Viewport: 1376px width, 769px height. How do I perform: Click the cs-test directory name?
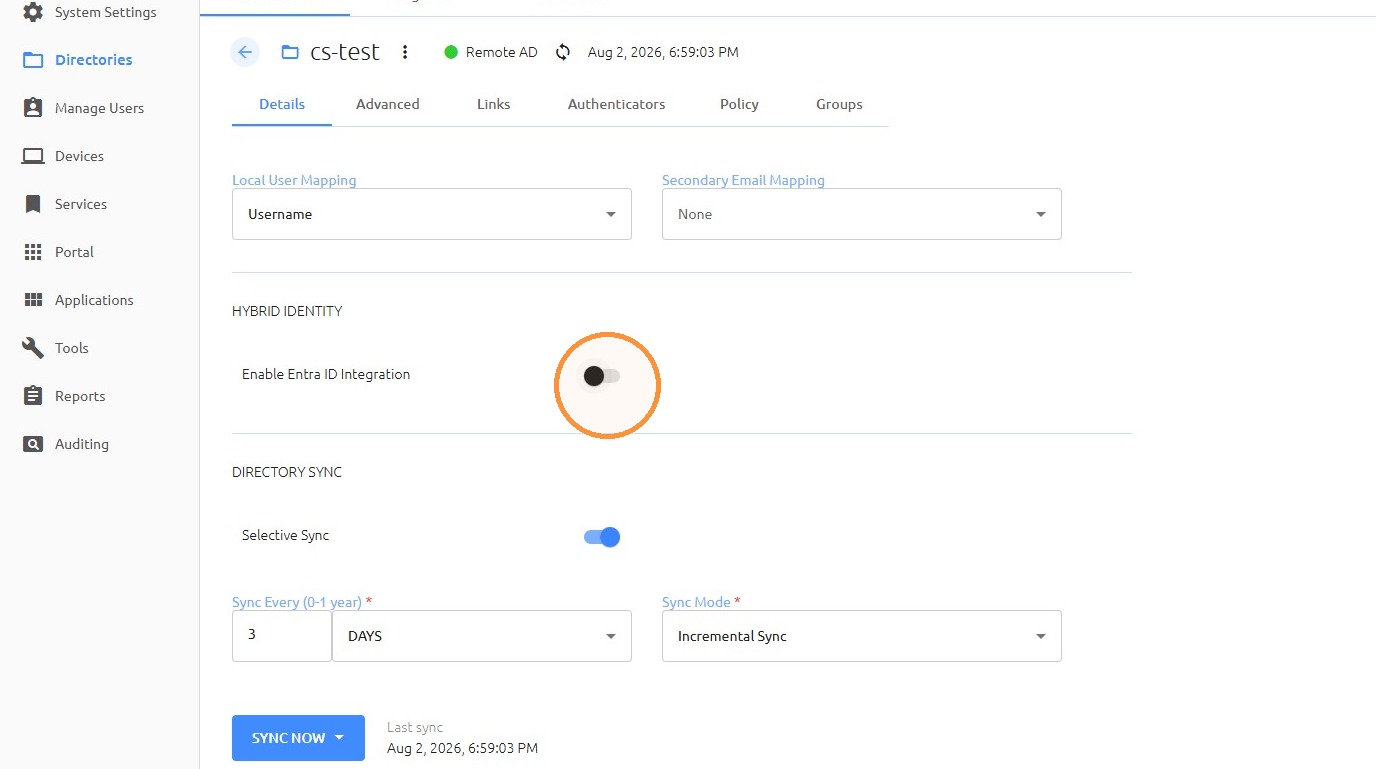tap(345, 52)
